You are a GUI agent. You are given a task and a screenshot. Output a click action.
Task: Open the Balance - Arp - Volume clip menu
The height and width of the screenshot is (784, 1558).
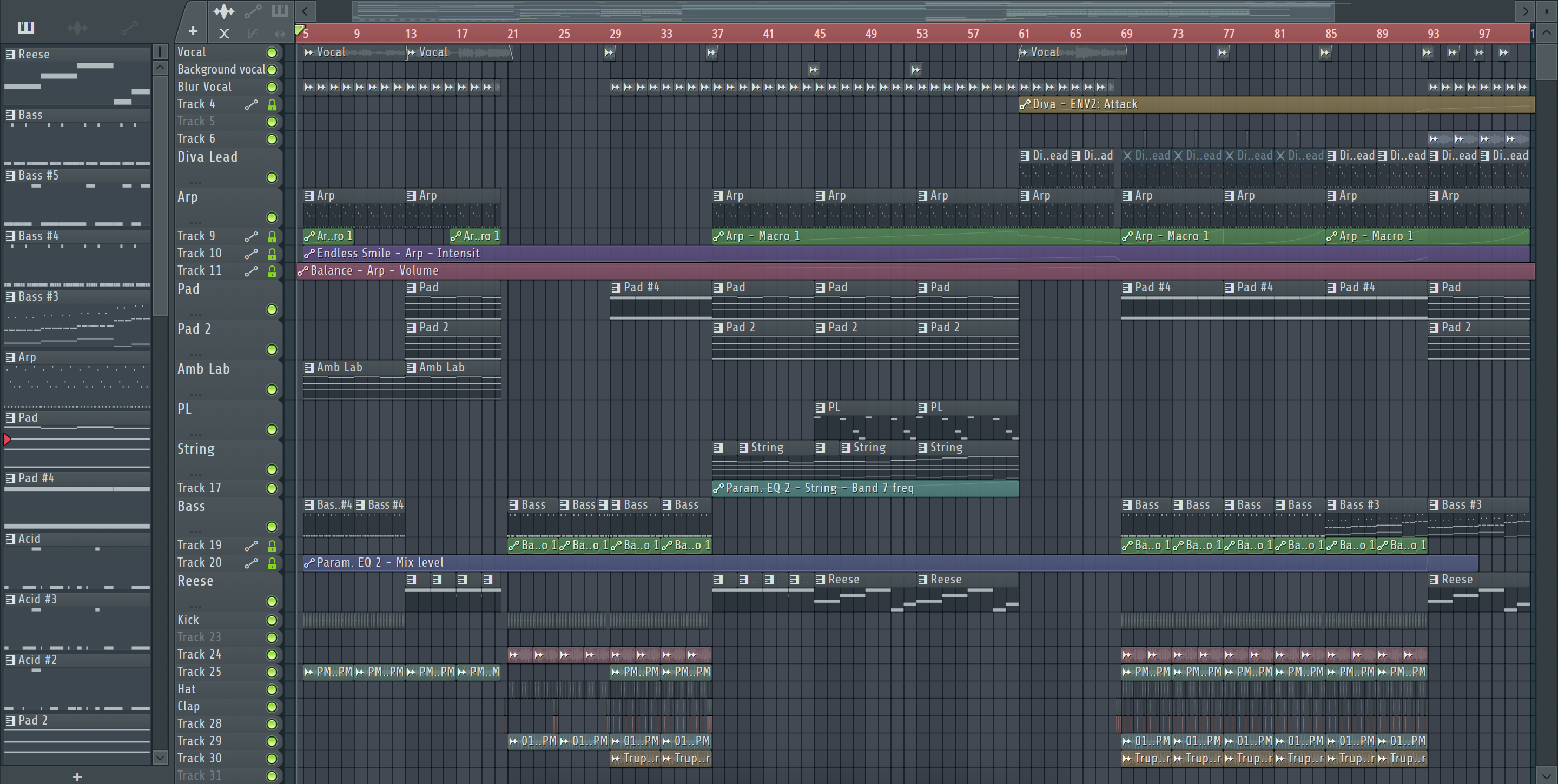[302, 271]
